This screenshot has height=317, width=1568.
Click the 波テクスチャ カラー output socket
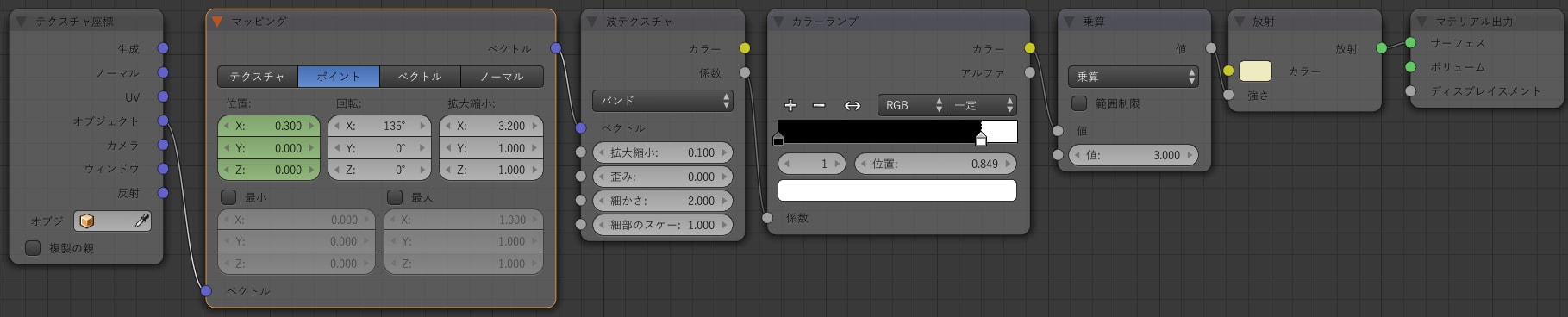coord(745,48)
